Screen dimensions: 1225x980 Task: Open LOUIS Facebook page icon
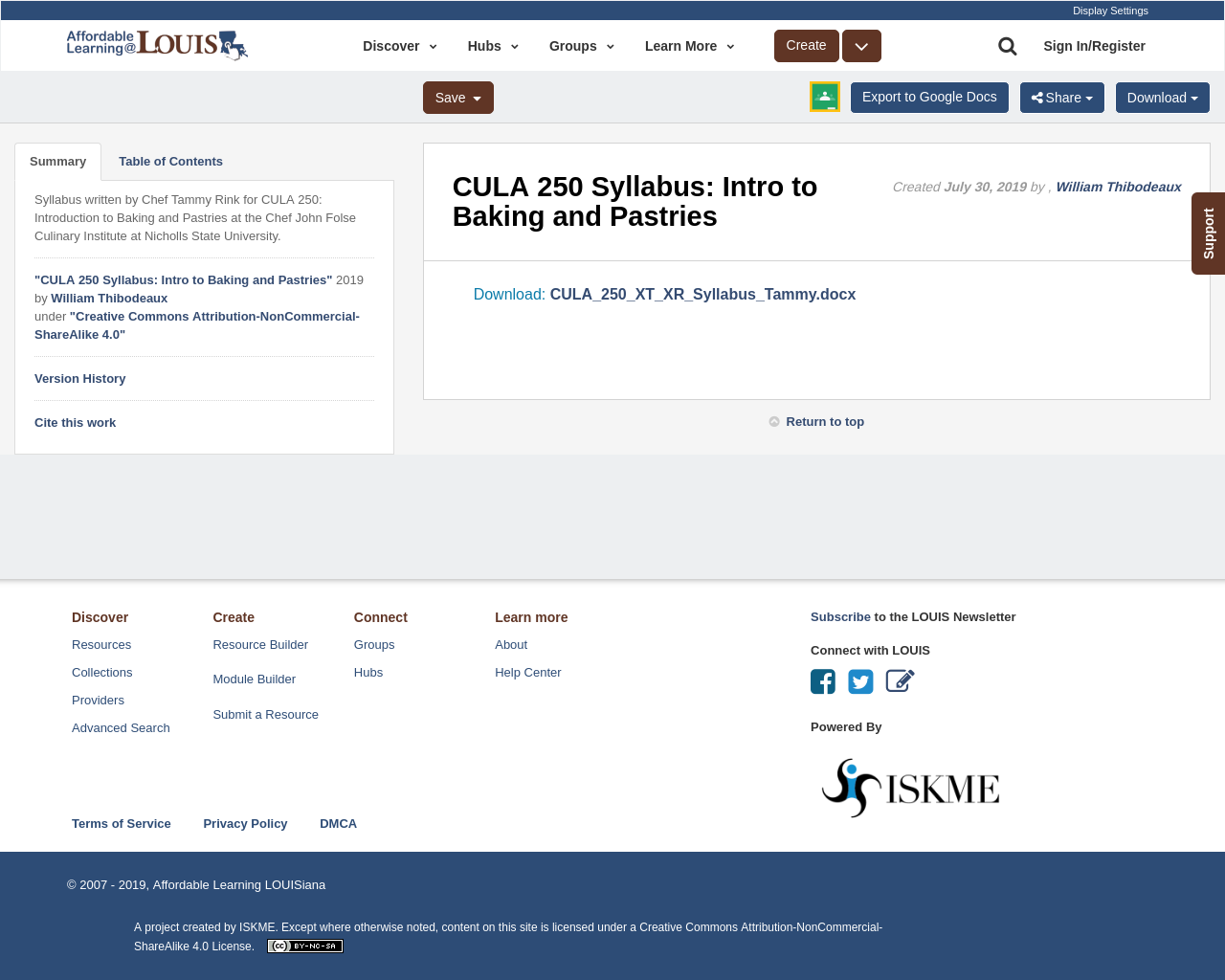click(823, 681)
